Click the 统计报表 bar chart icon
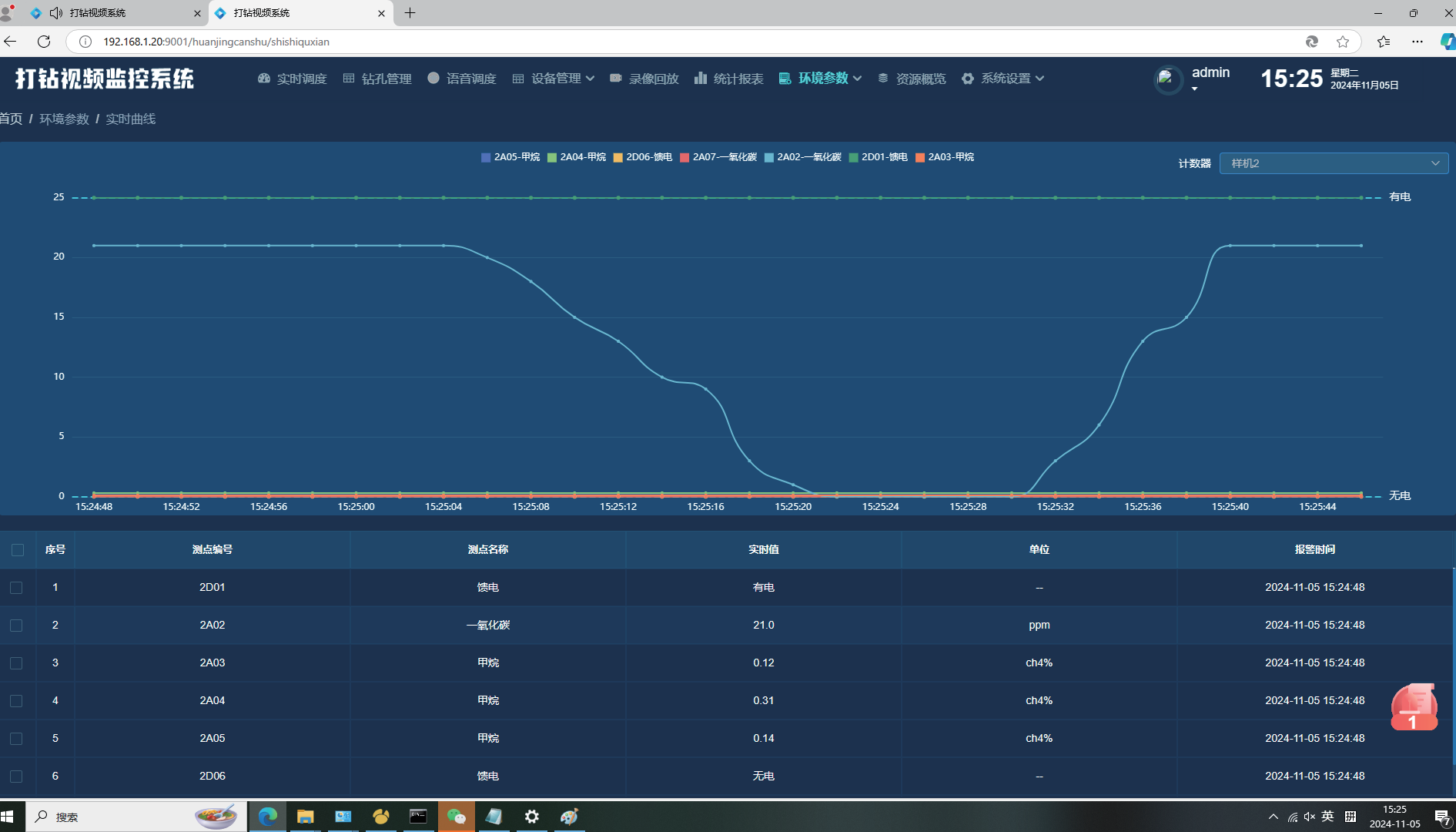Image resolution: width=1456 pixels, height=832 pixels. click(701, 79)
